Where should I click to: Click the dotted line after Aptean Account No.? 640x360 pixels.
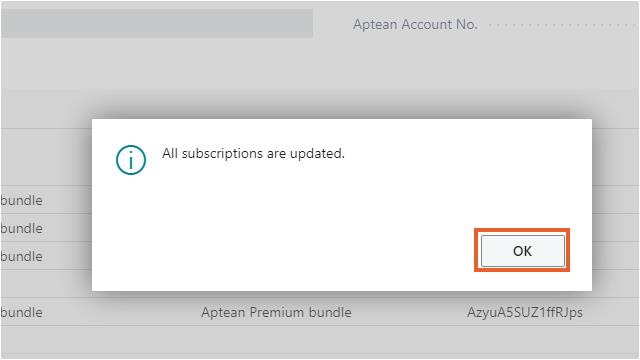tap(562, 26)
